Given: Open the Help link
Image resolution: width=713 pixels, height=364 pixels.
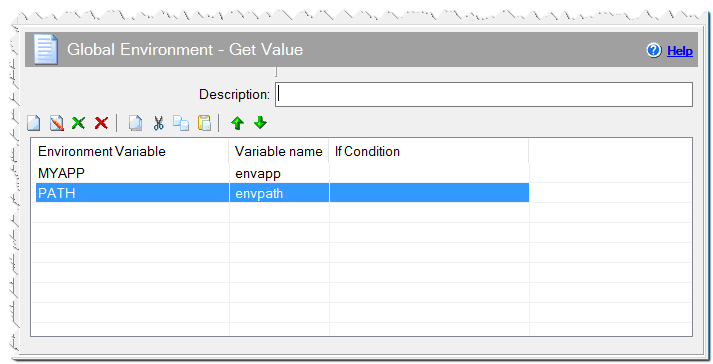Looking at the screenshot, I should (x=680, y=51).
